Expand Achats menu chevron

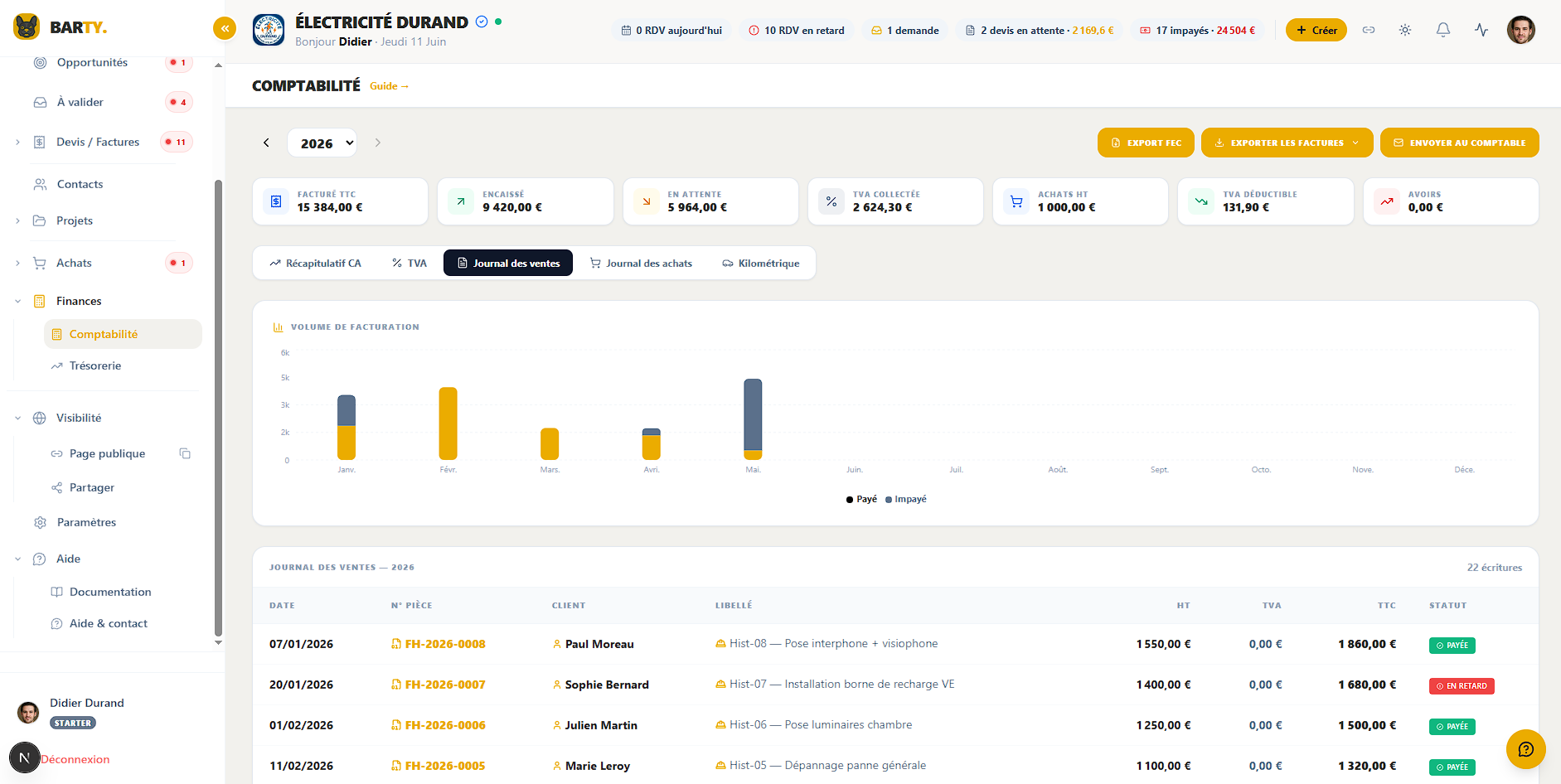17,263
